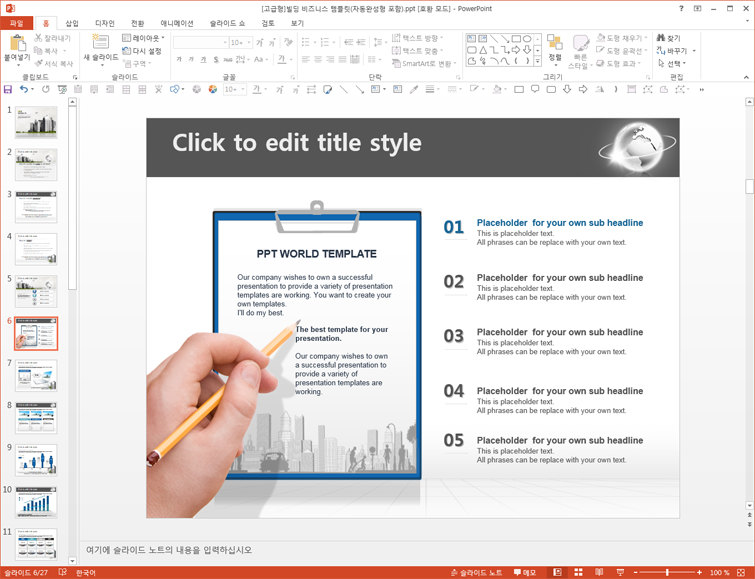Switch to the Review (검토) tab
The width and height of the screenshot is (755, 579).
(x=268, y=23)
